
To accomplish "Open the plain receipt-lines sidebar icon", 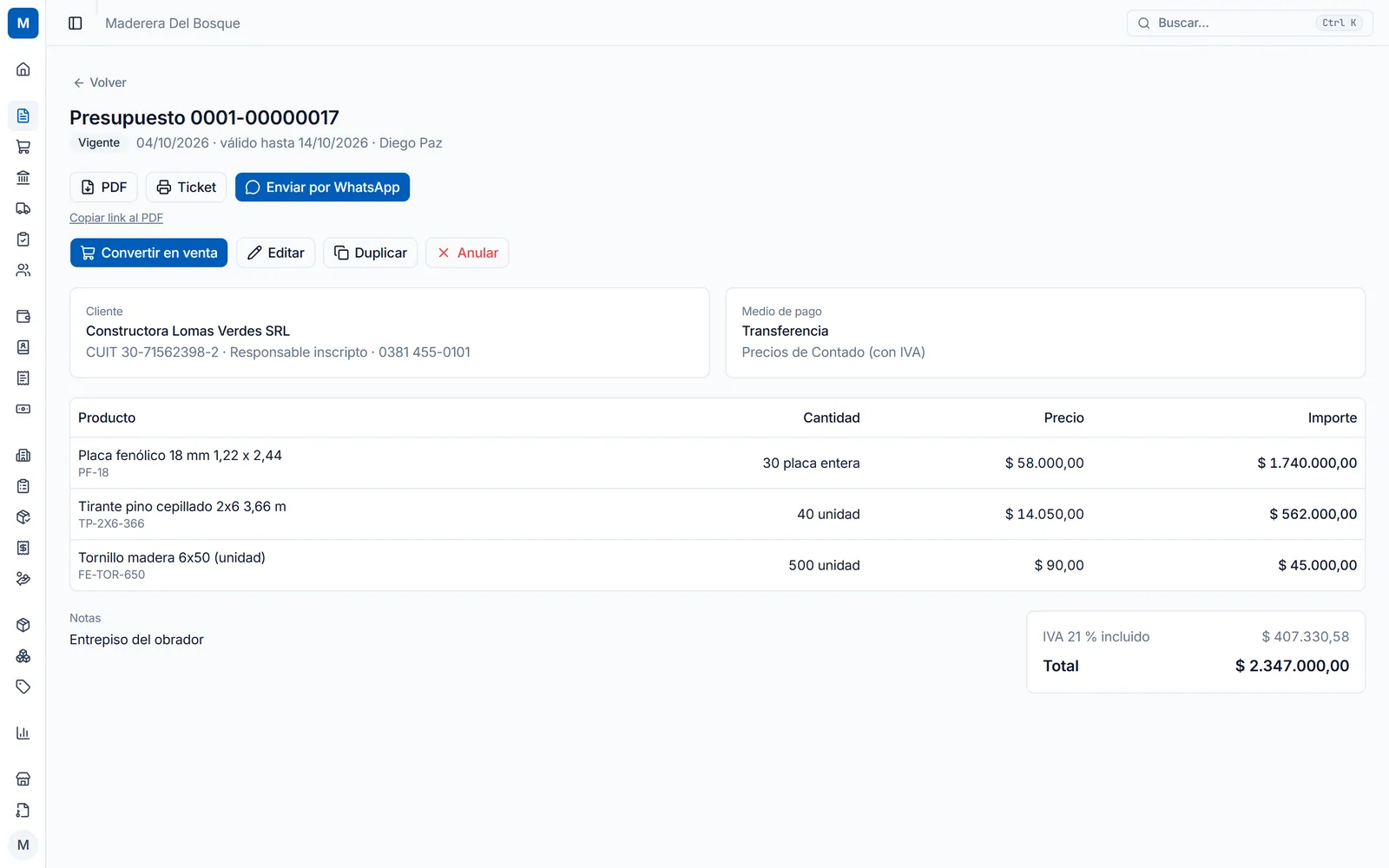I will [x=23, y=378].
